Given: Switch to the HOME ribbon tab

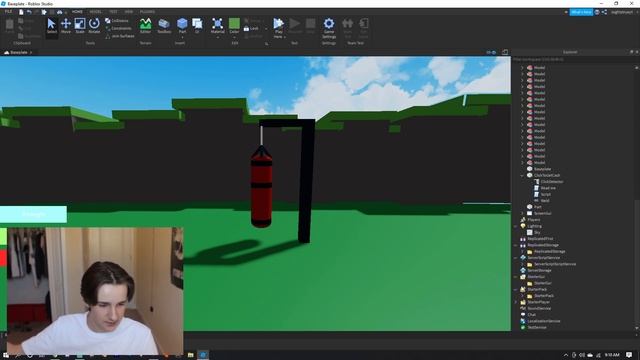Looking at the screenshot, I should click(x=77, y=12).
